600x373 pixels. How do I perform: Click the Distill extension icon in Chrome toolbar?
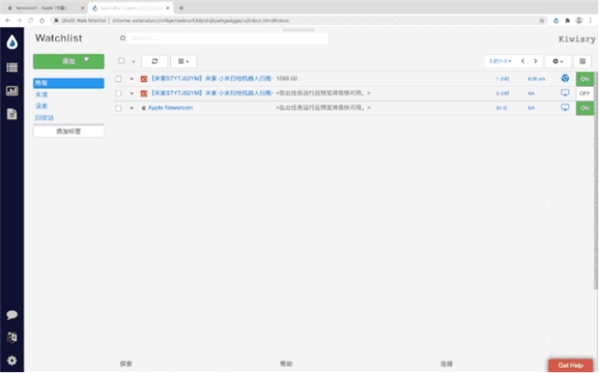[556, 20]
